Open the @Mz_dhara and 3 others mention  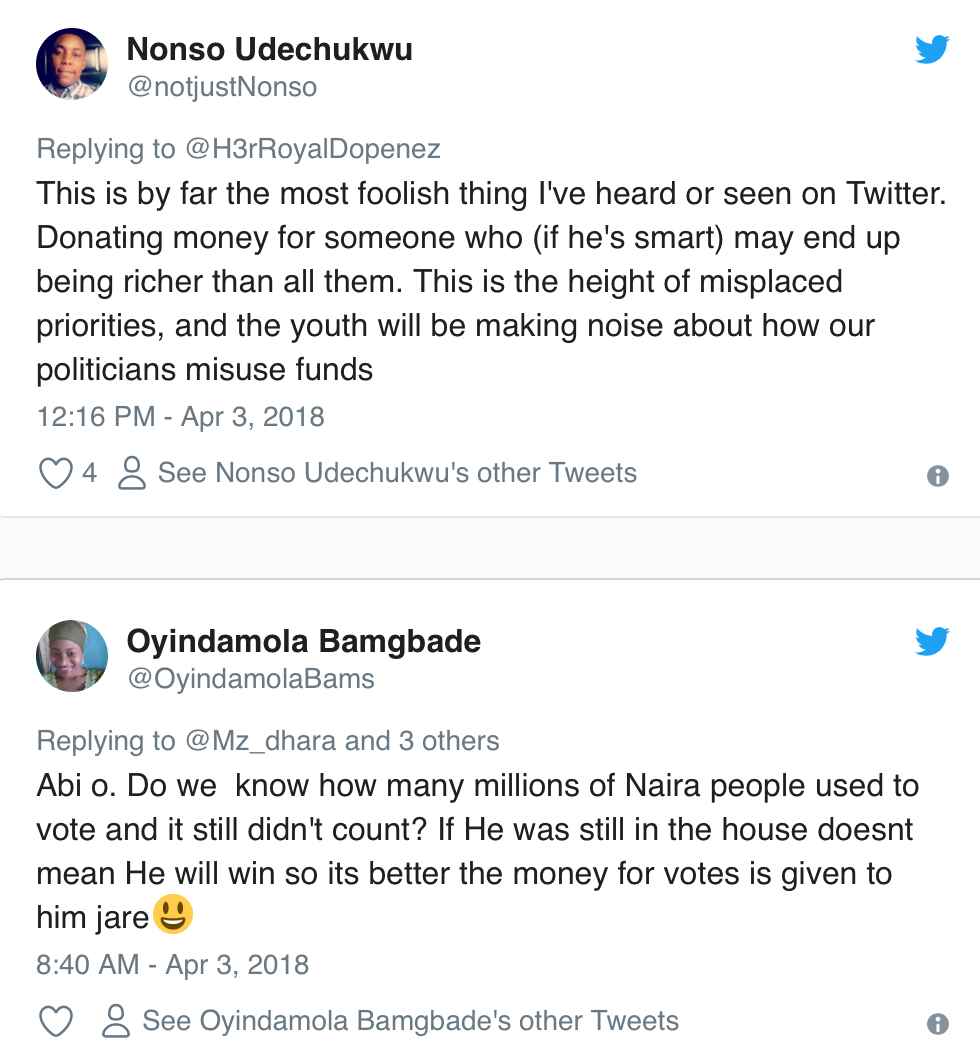(x=341, y=741)
